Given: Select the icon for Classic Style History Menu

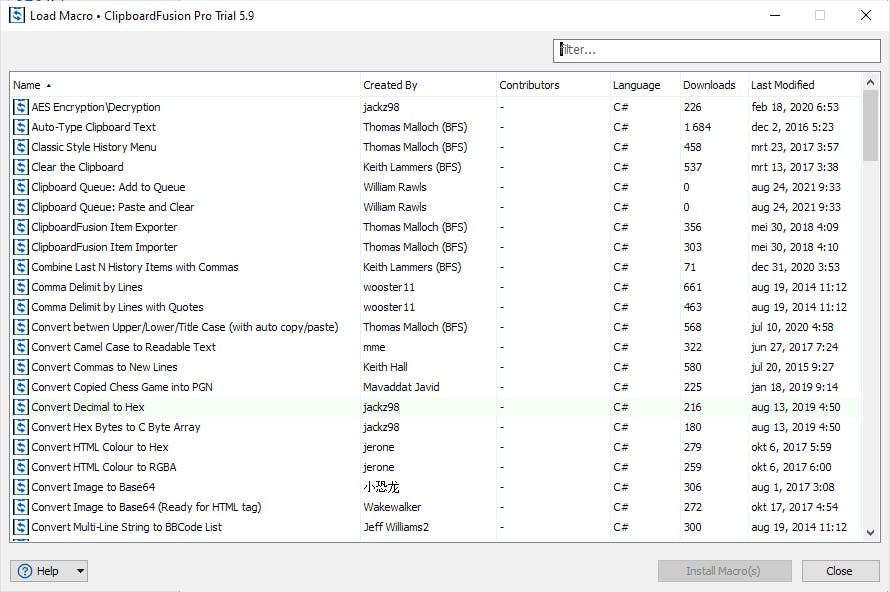Looking at the screenshot, I should [x=21, y=147].
